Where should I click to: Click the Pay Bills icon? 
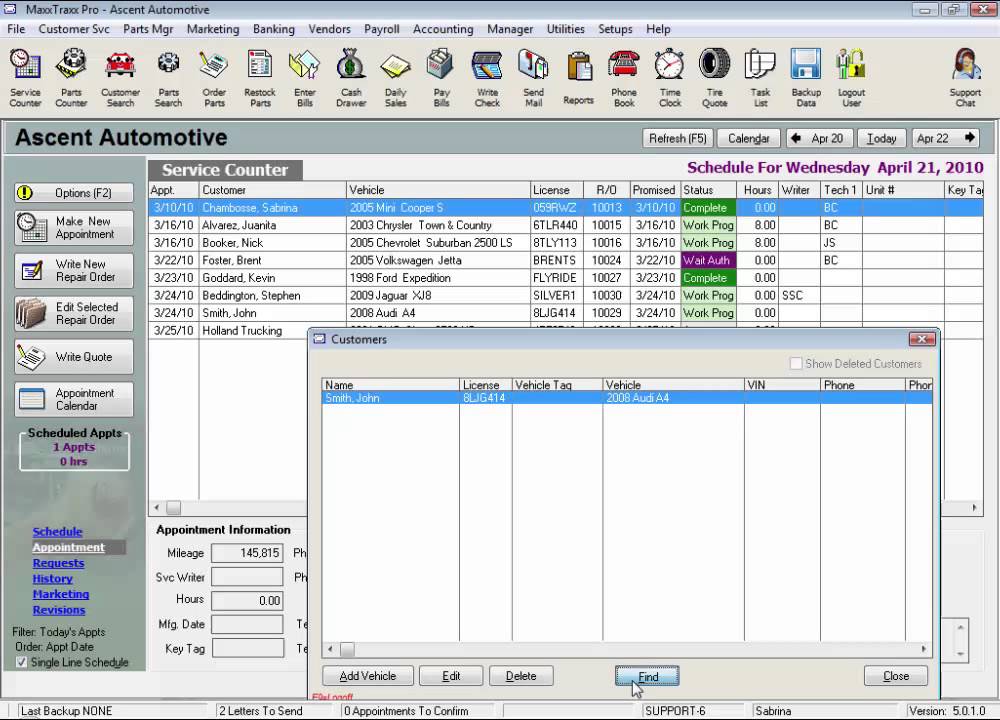pyautogui.click(x=441, y=78)
